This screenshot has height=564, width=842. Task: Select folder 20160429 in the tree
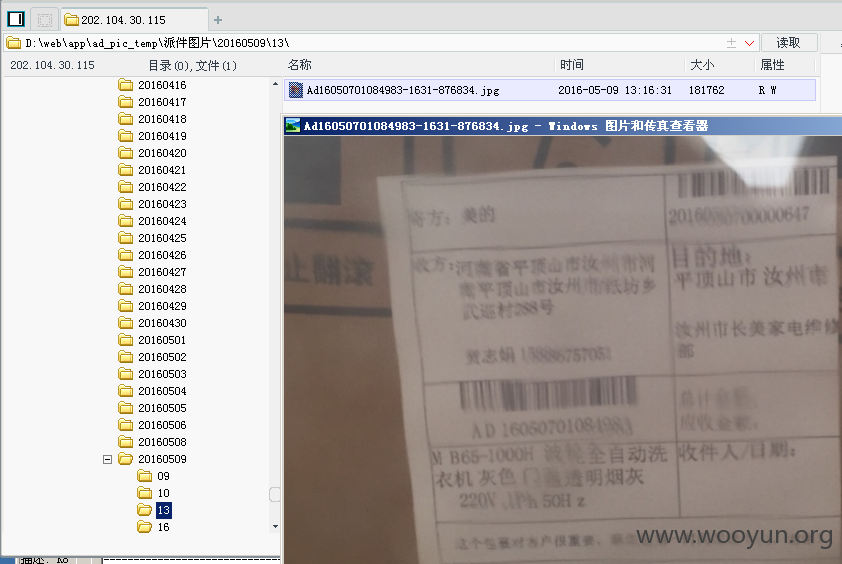click(162, 306)
